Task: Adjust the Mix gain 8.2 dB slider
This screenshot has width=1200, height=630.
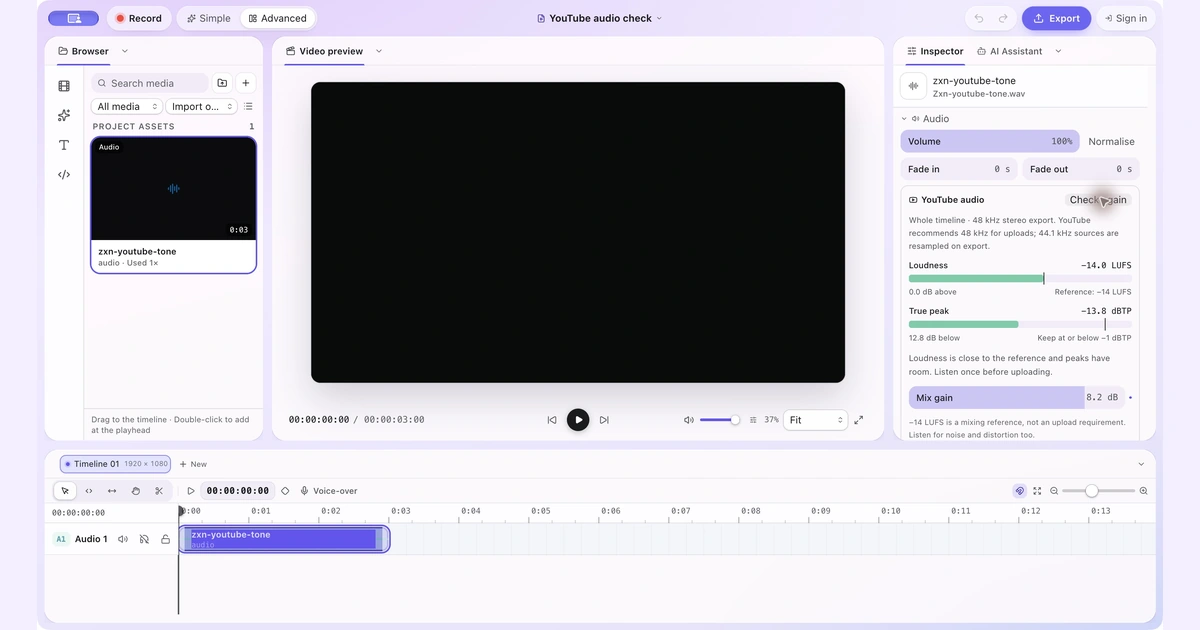Action: point(1017,398)
